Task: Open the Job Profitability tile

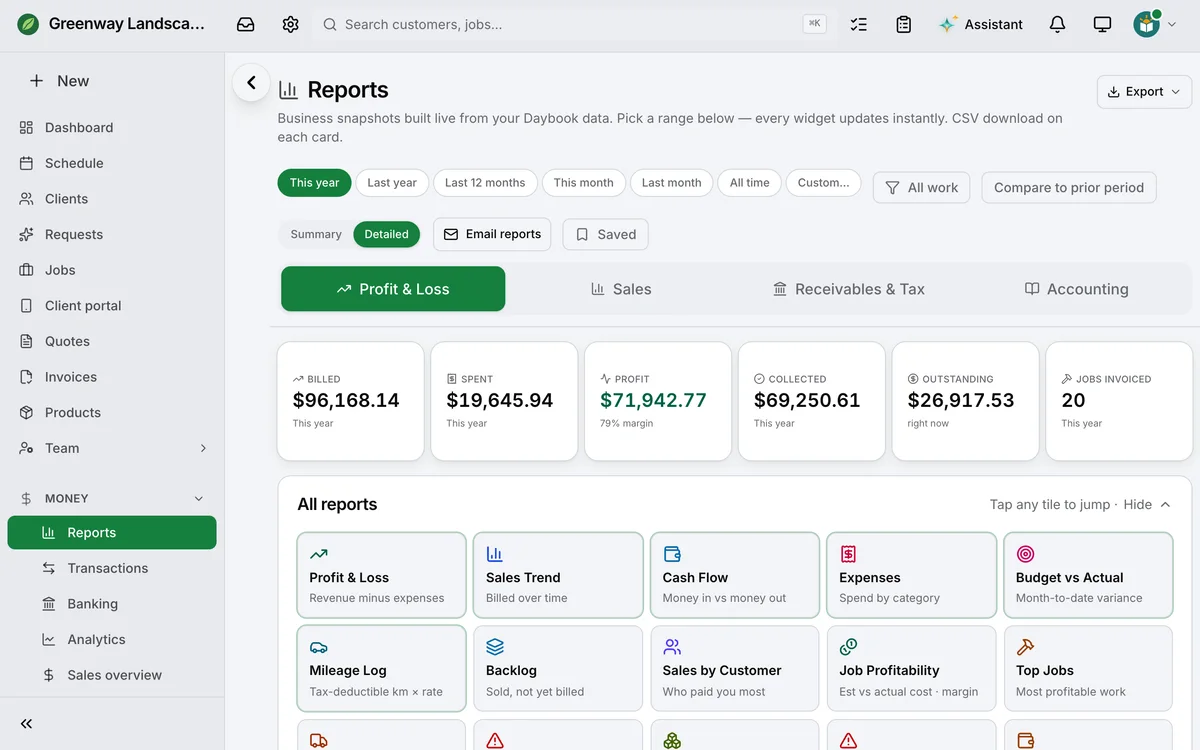Action: pyautogui.click(x=911, y=668)
